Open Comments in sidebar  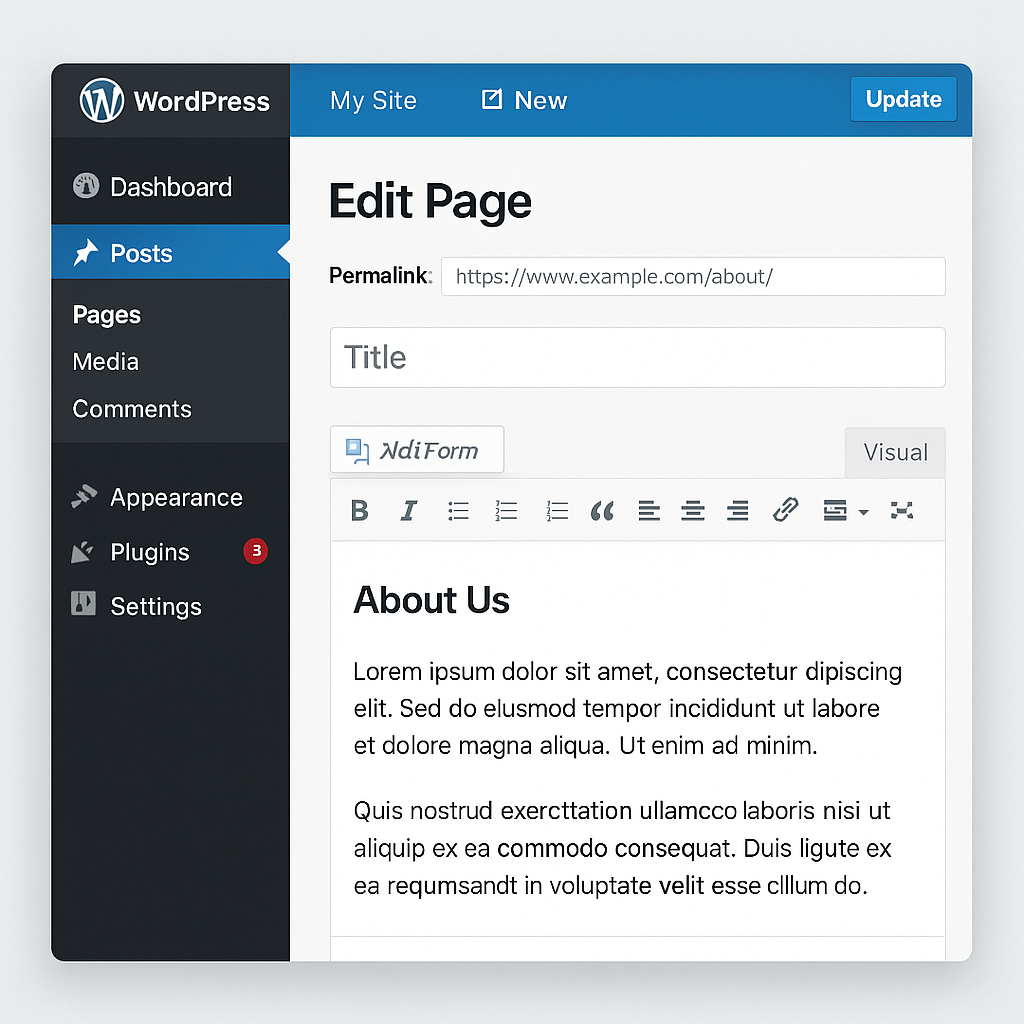coord(132,409)
